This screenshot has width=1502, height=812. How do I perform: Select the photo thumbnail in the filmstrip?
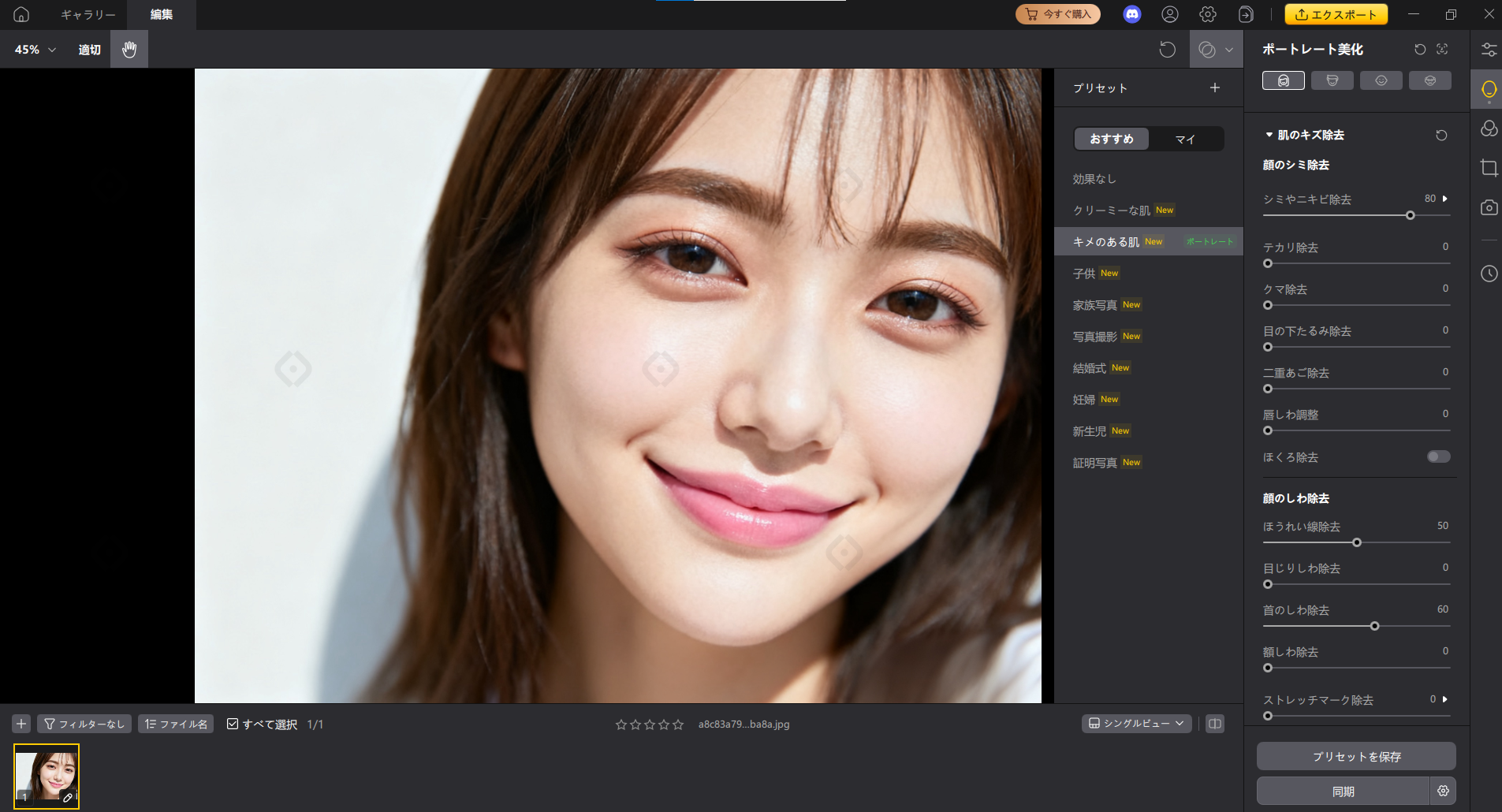coord(46,775)
